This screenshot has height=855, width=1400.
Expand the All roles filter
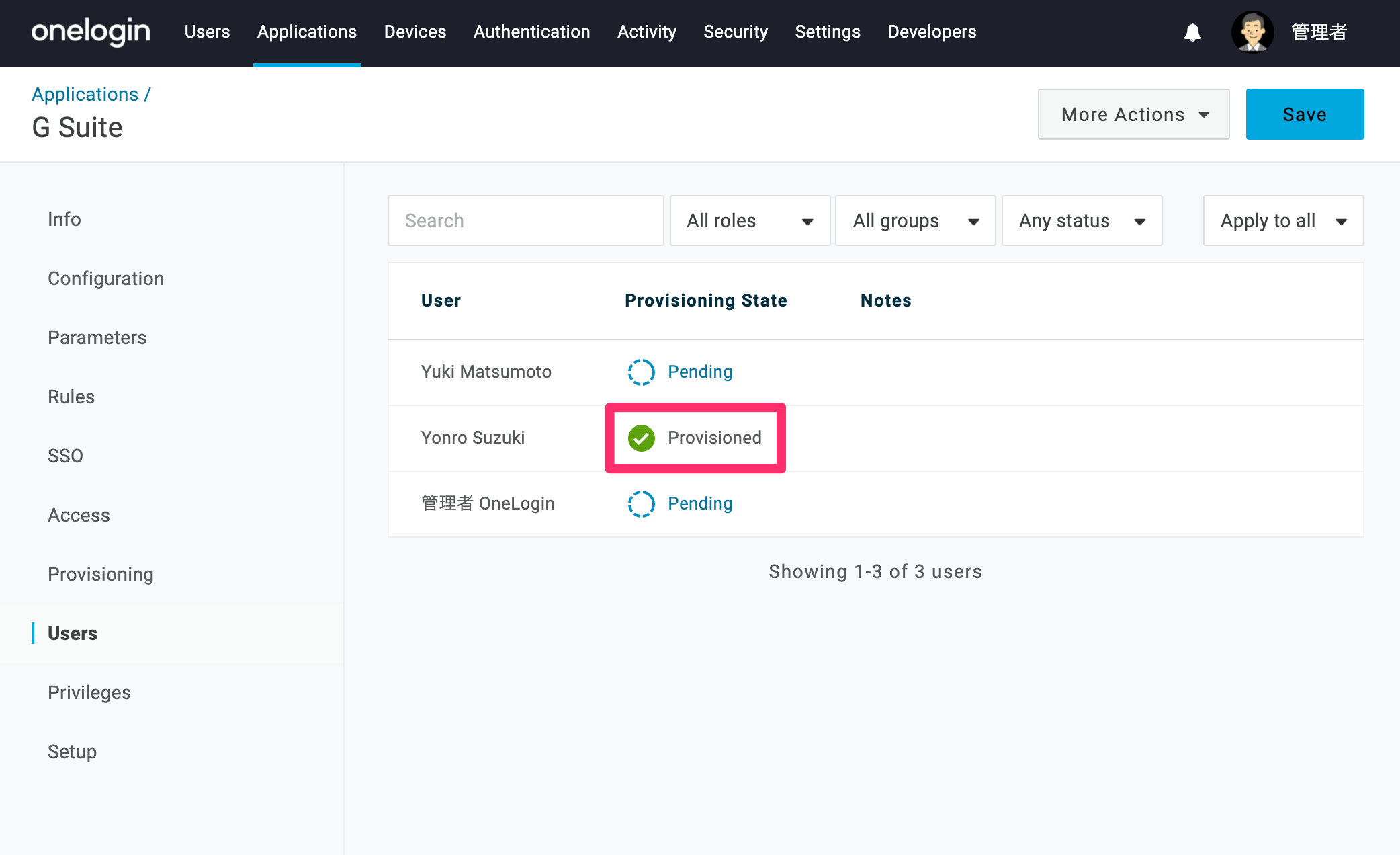[750, 220]
